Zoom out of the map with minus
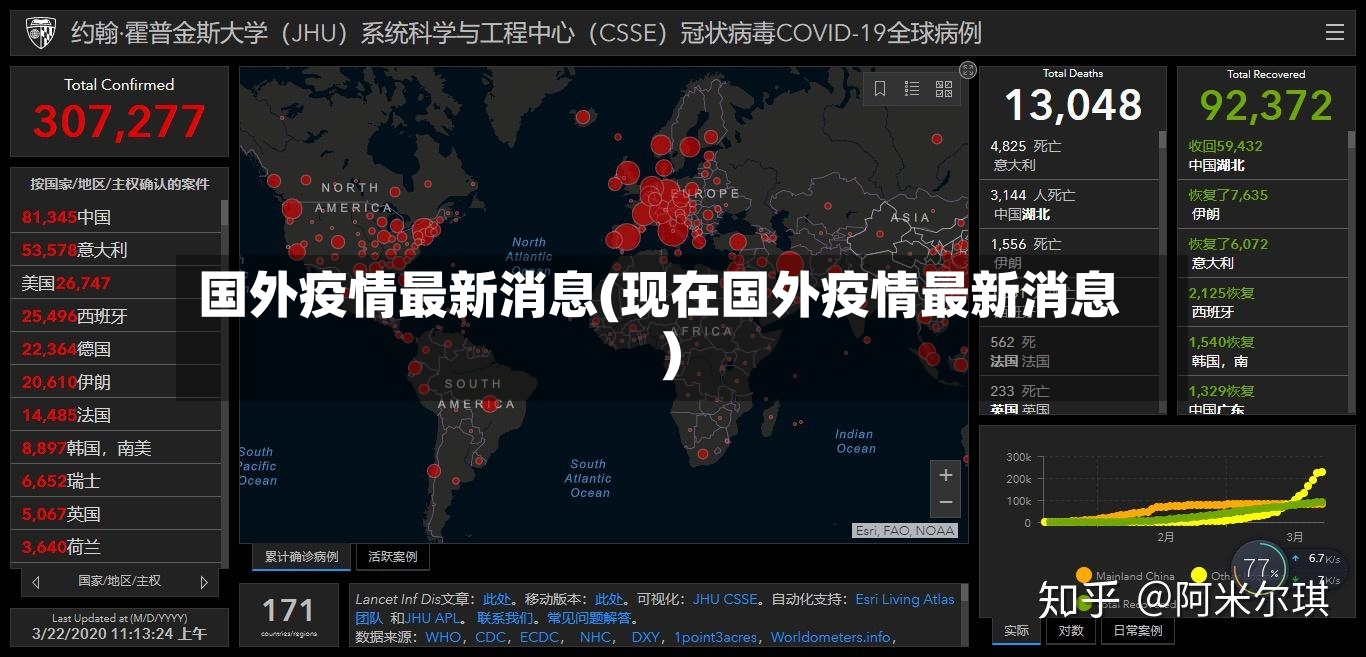Screen dimensions: 1366x657 (x=946, y=502)
